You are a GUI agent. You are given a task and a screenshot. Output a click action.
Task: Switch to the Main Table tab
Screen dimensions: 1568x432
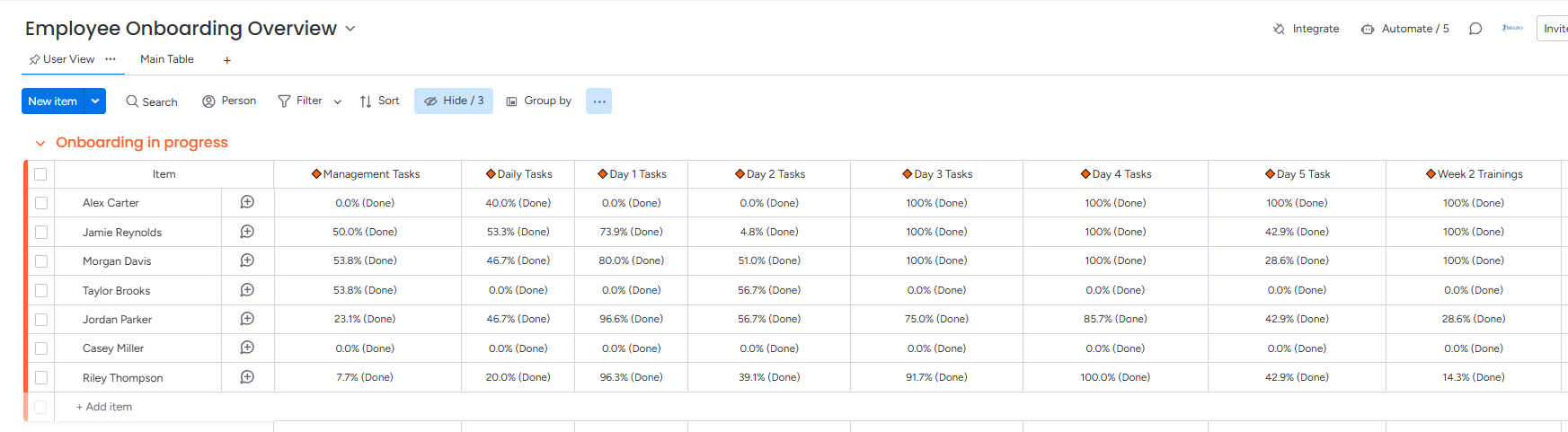167,59
